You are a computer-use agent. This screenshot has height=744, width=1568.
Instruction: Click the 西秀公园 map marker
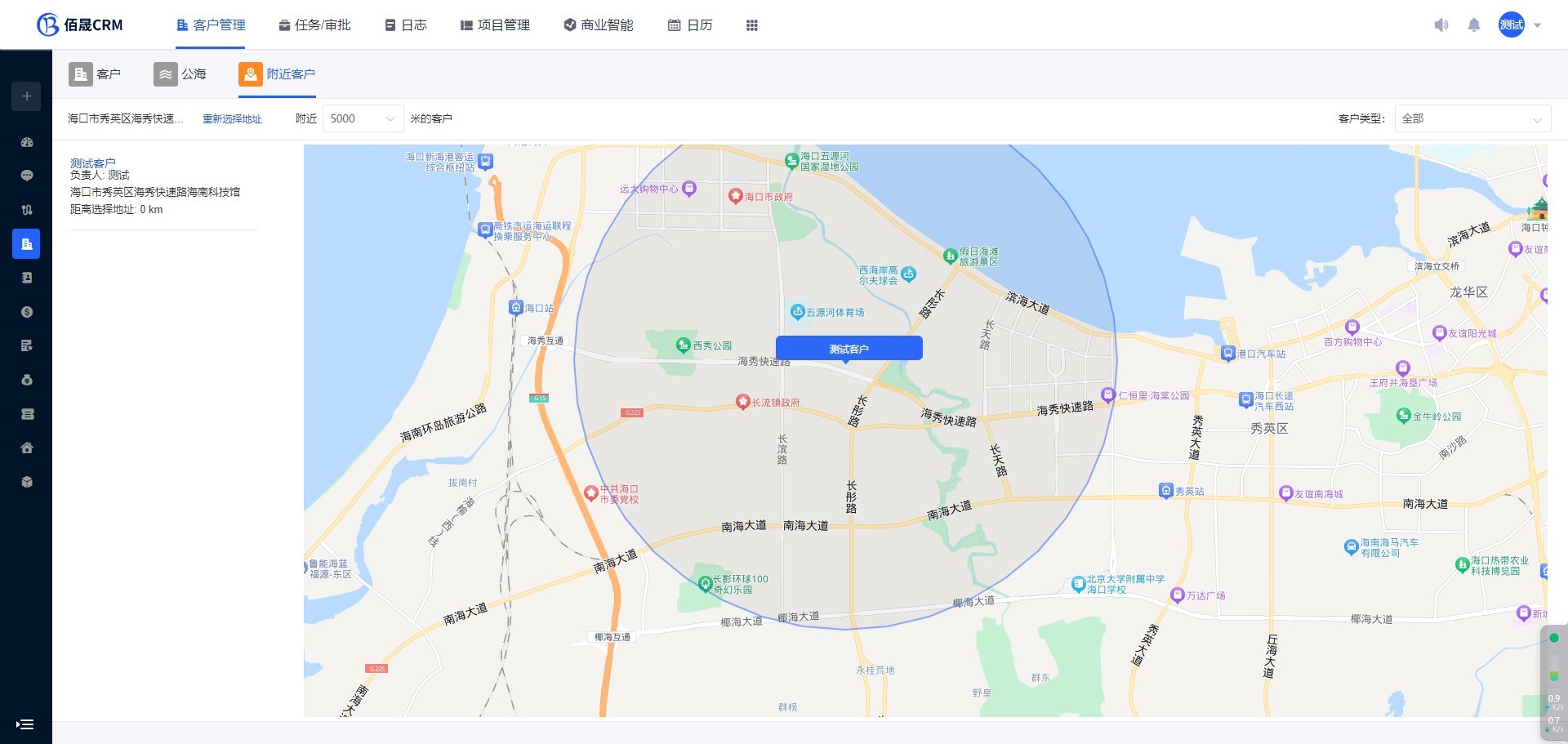pos(684,345)
